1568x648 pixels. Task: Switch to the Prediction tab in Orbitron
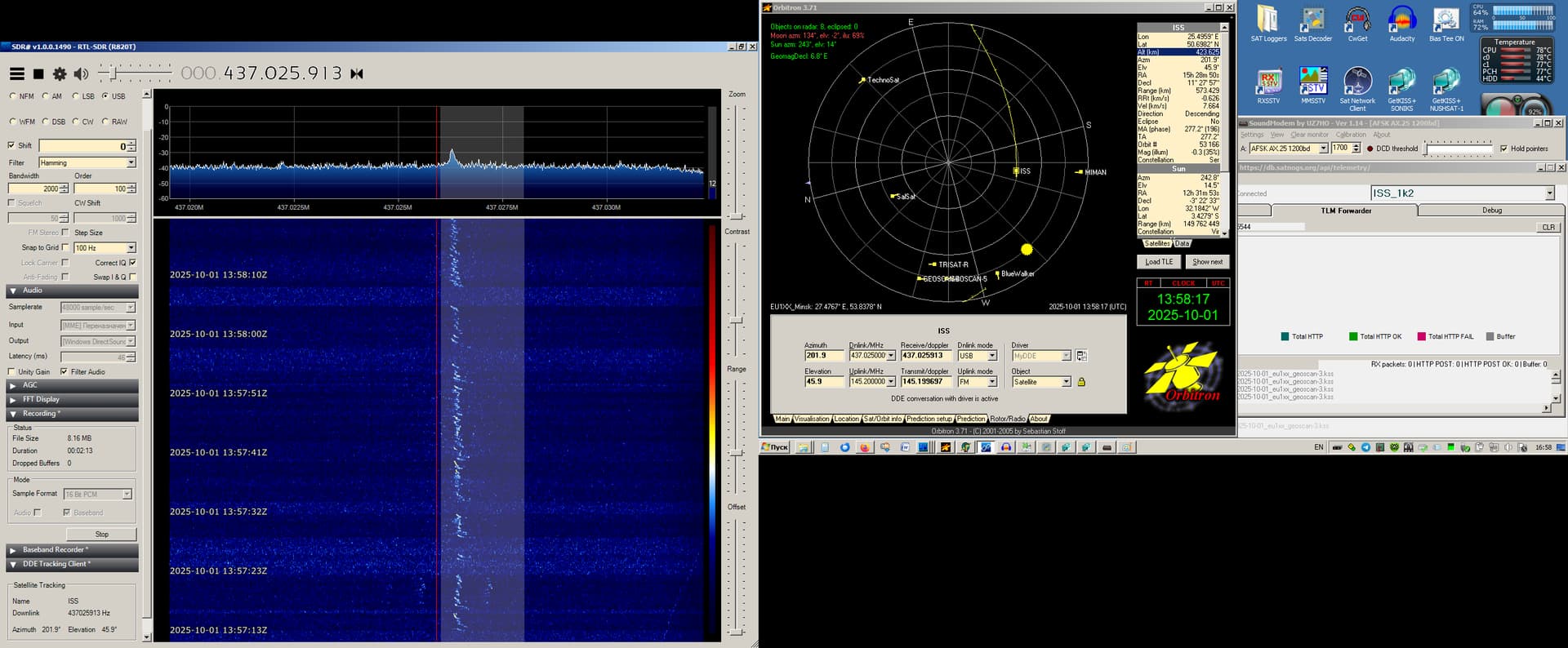[970, 419]
